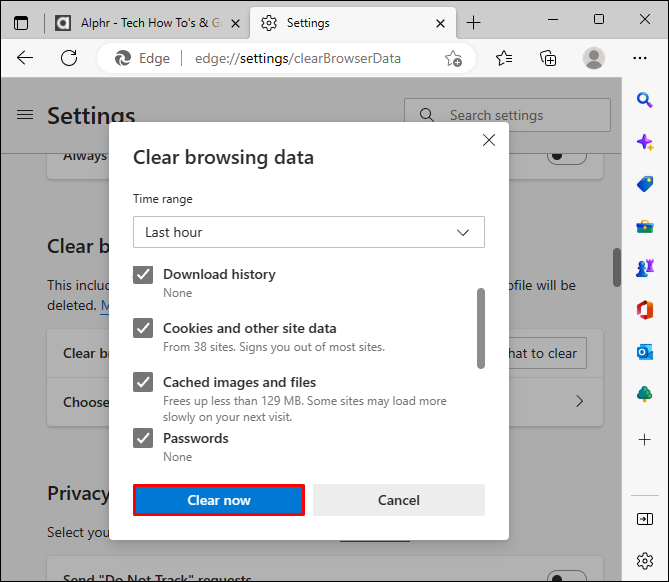Click the Cancel button

click(398, 500)
